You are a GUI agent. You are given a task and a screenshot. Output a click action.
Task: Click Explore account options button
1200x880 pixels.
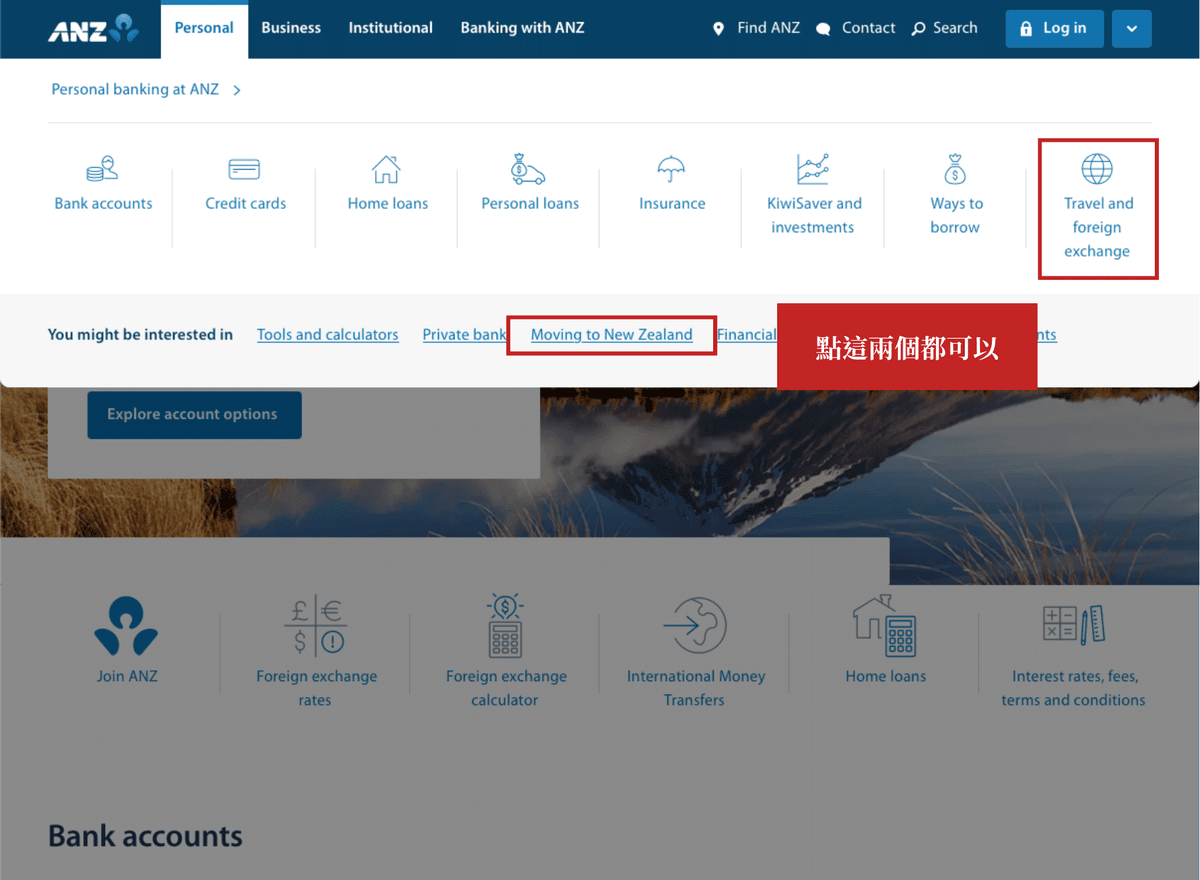194,414
